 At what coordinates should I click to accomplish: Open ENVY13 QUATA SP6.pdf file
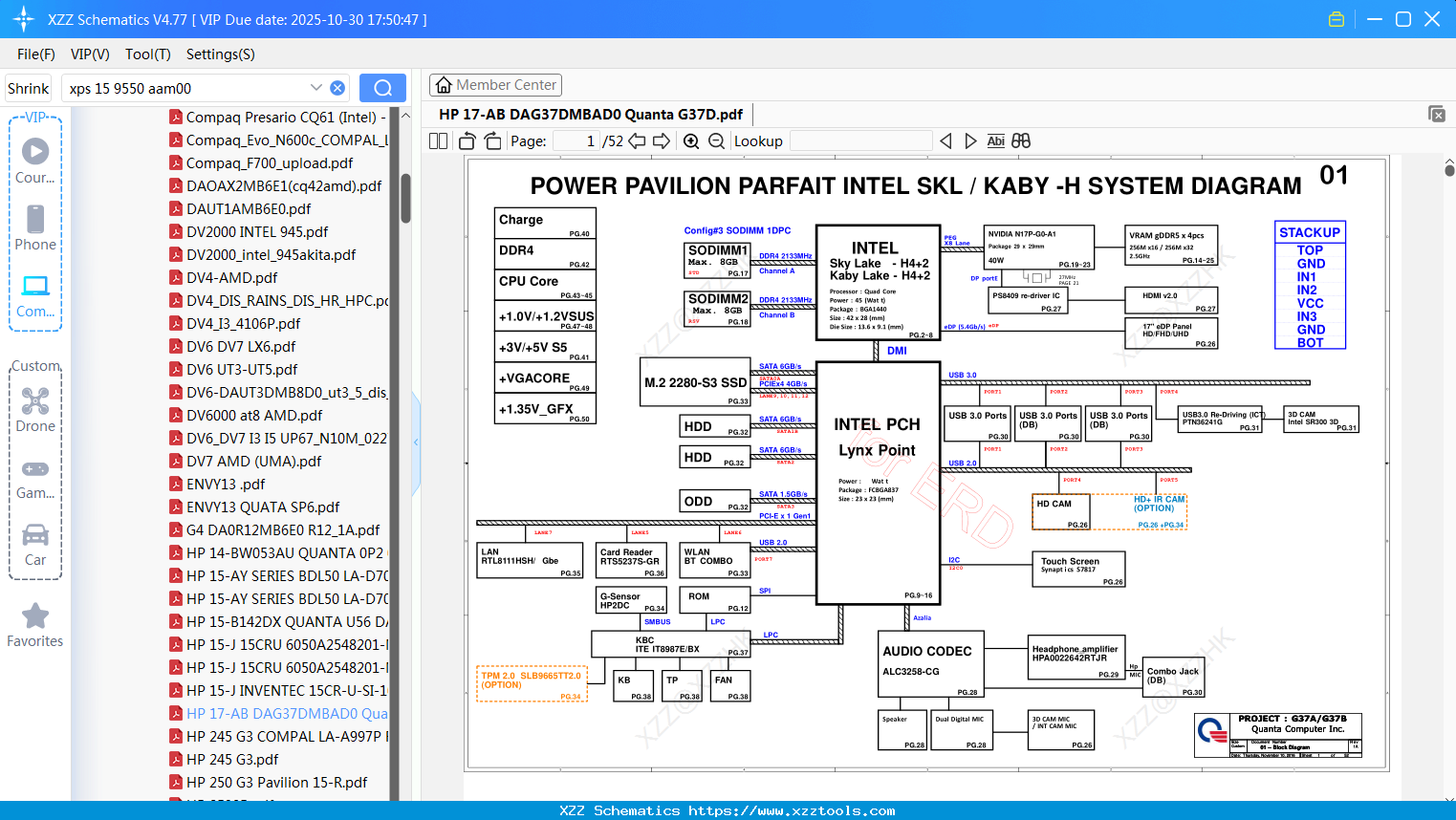(x=255, y=507)
